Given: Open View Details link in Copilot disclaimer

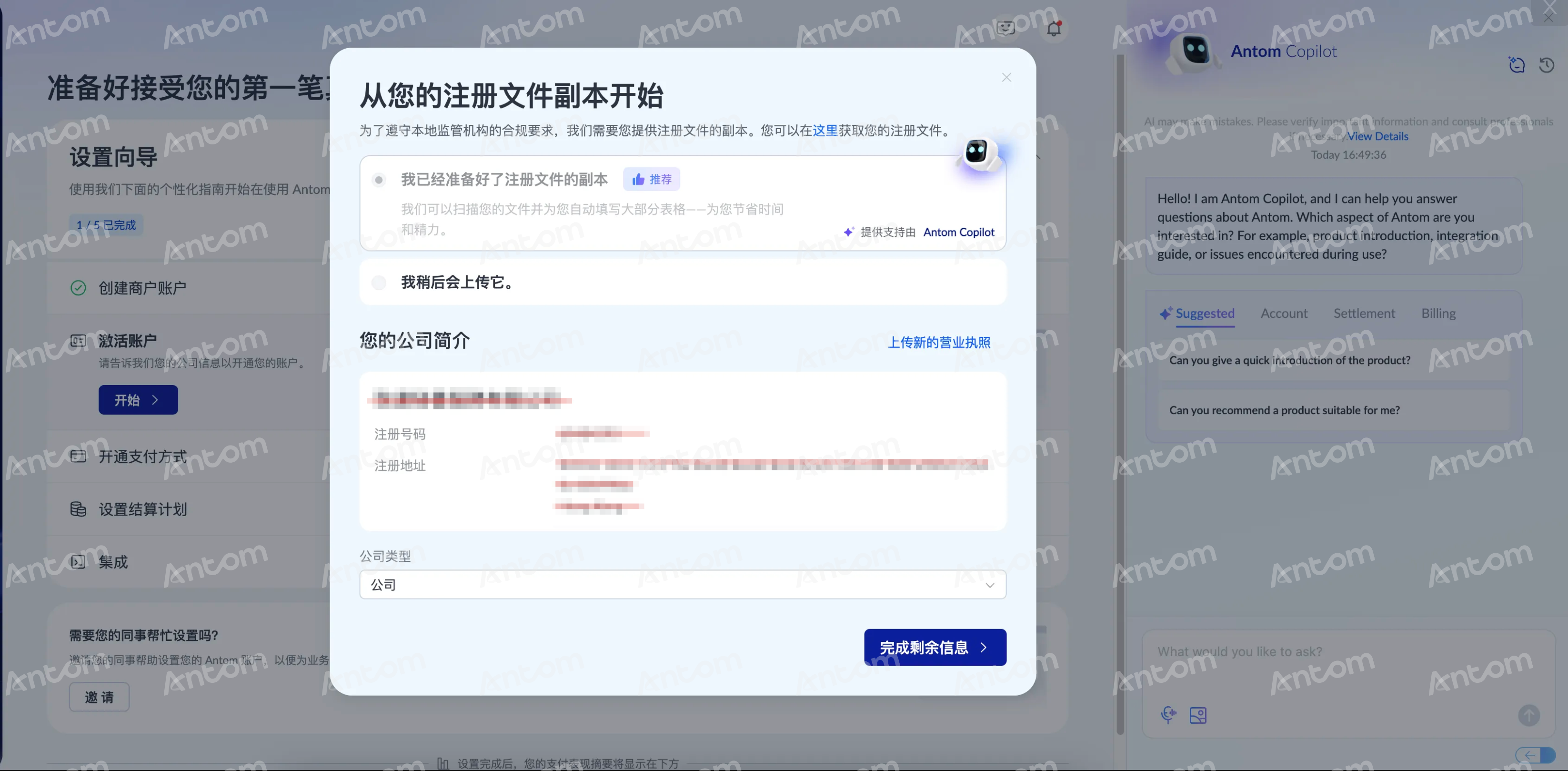Looking at the screenshot, I should (x=1377, y=136).
